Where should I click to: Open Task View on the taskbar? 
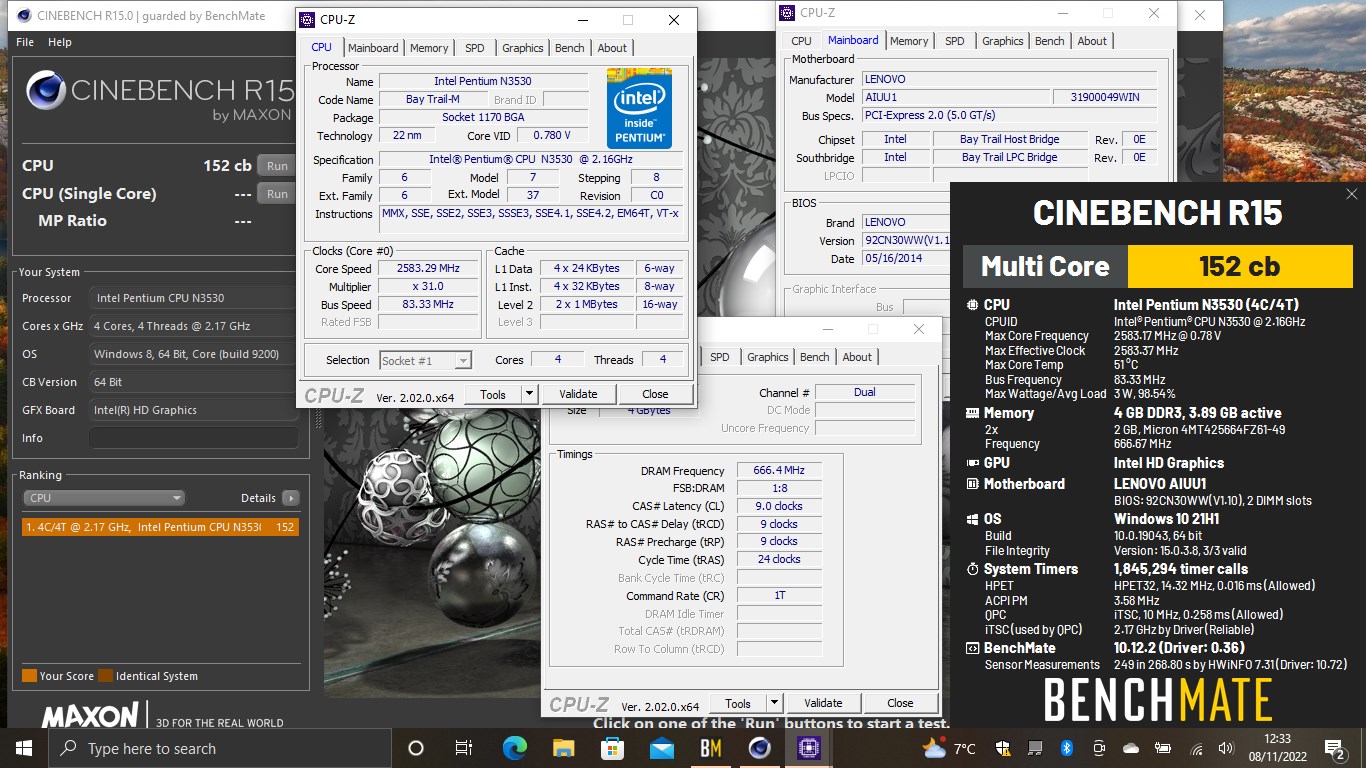pos(464,748)
